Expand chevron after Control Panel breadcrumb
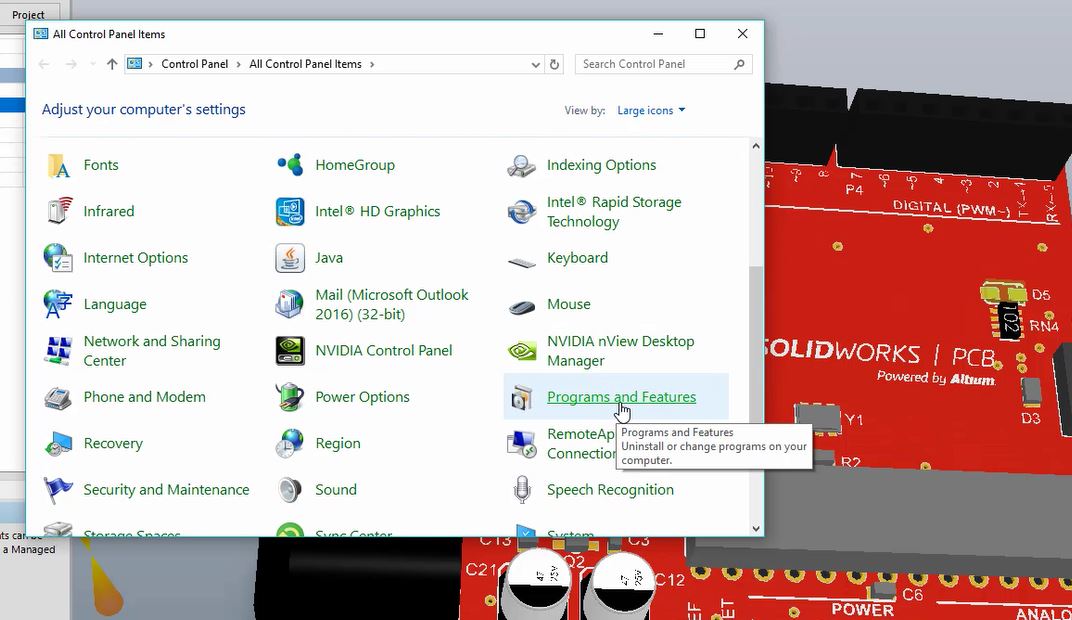 (x=239, y=64)
